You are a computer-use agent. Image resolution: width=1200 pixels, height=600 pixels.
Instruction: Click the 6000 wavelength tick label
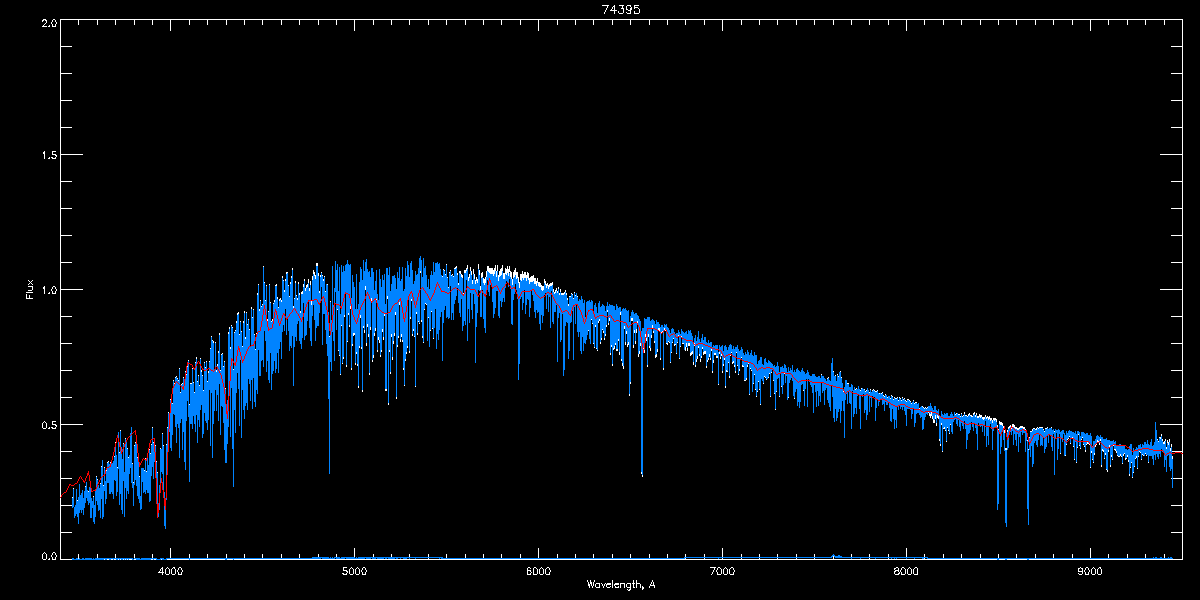point(538,572)
